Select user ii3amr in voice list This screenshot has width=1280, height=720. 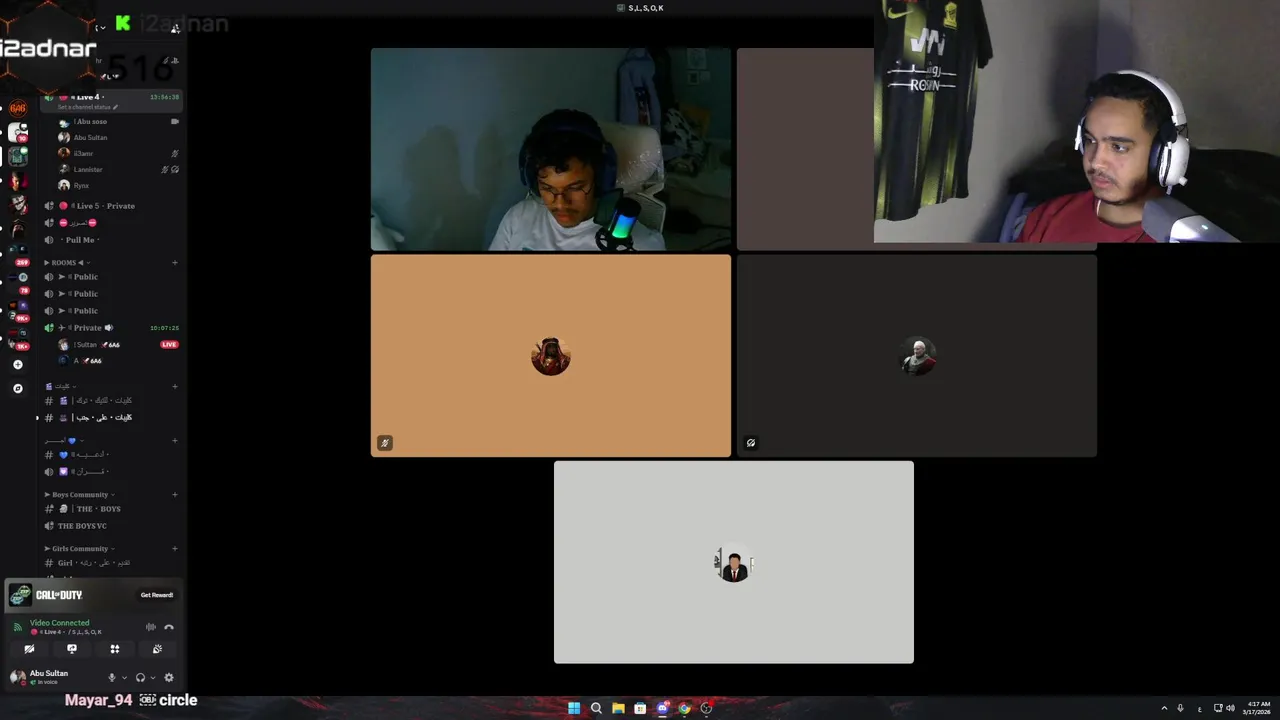[118, 154]
